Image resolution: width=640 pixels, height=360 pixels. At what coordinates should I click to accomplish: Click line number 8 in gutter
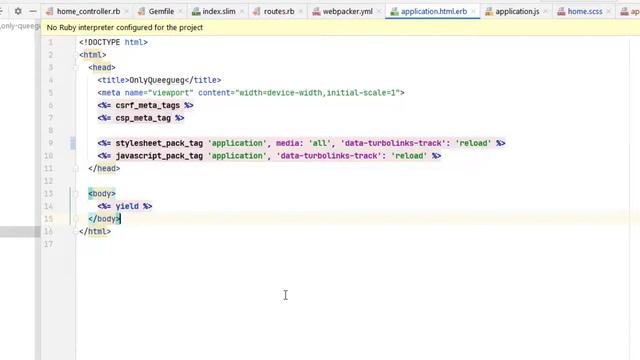[x=51, y=131]
